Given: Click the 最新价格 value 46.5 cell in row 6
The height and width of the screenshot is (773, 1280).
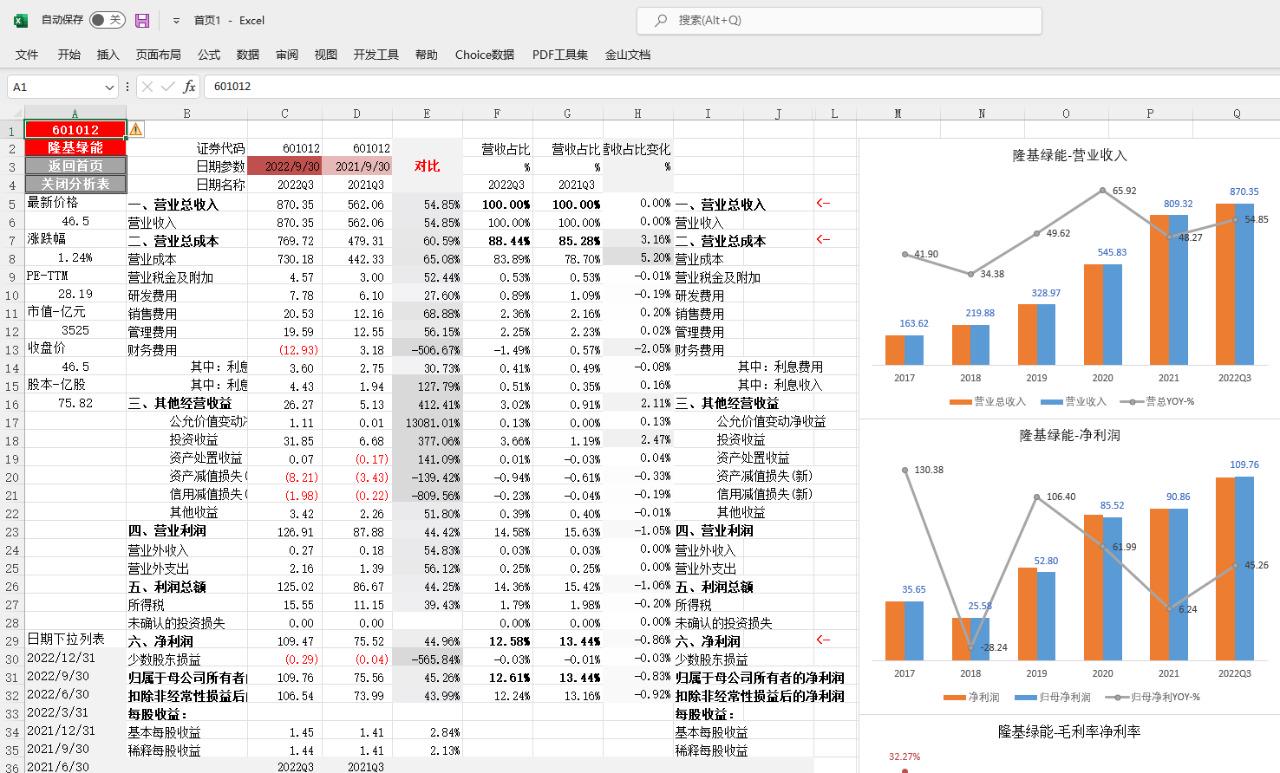Looking at the screenshot, I should click(75, 221).
